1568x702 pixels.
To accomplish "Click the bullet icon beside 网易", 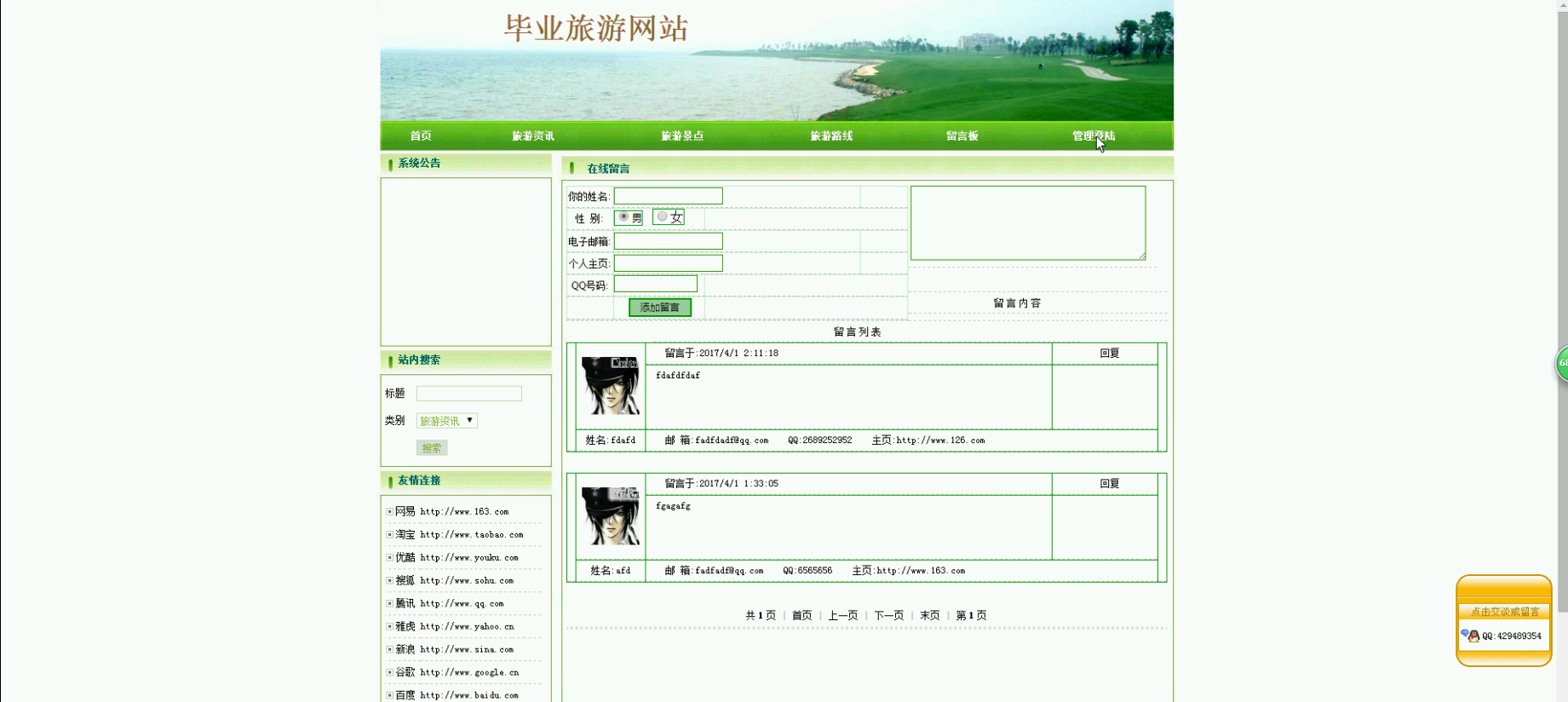I will pyautogui.click(x=389, y=512).
